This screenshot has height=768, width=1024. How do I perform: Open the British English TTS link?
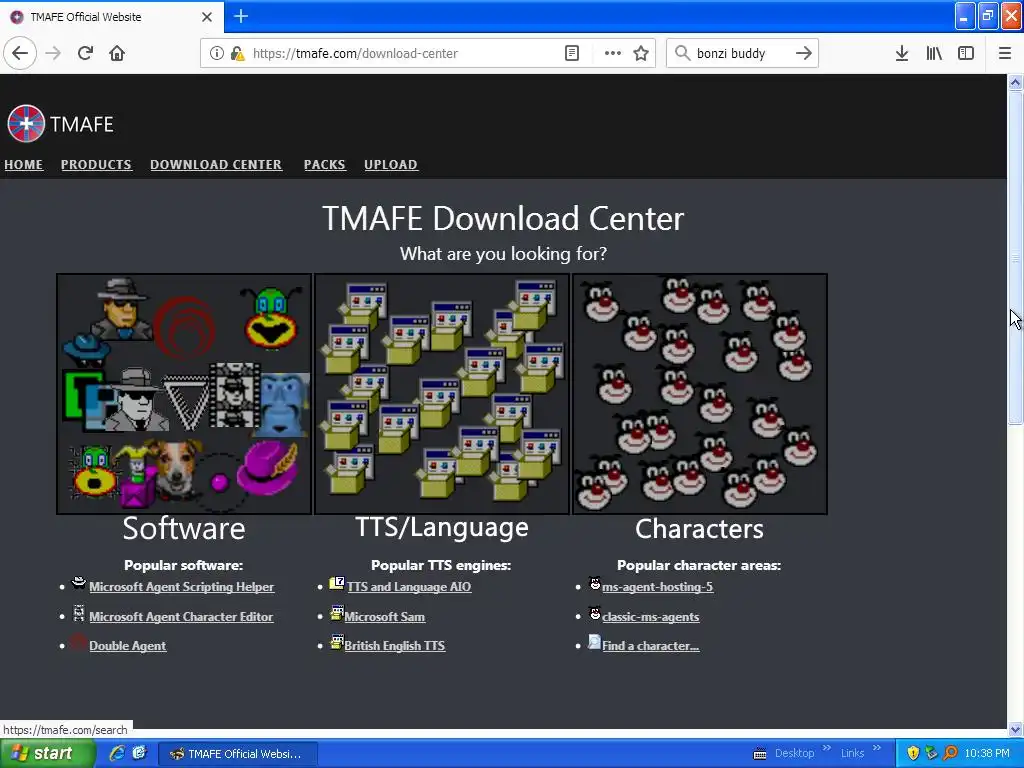tap(394, 645)
